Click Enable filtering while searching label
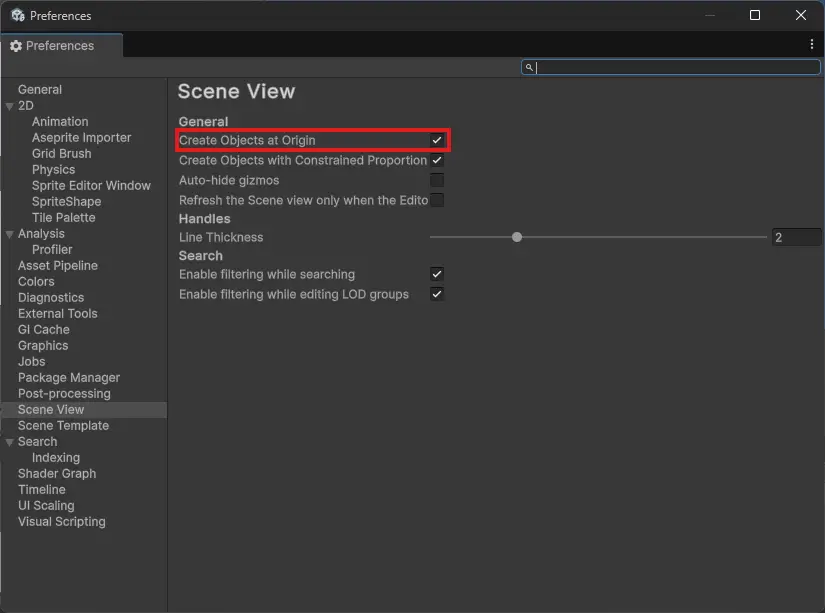Image resolution: width=825 pixels, height=613 pixels. click(267, 275)
